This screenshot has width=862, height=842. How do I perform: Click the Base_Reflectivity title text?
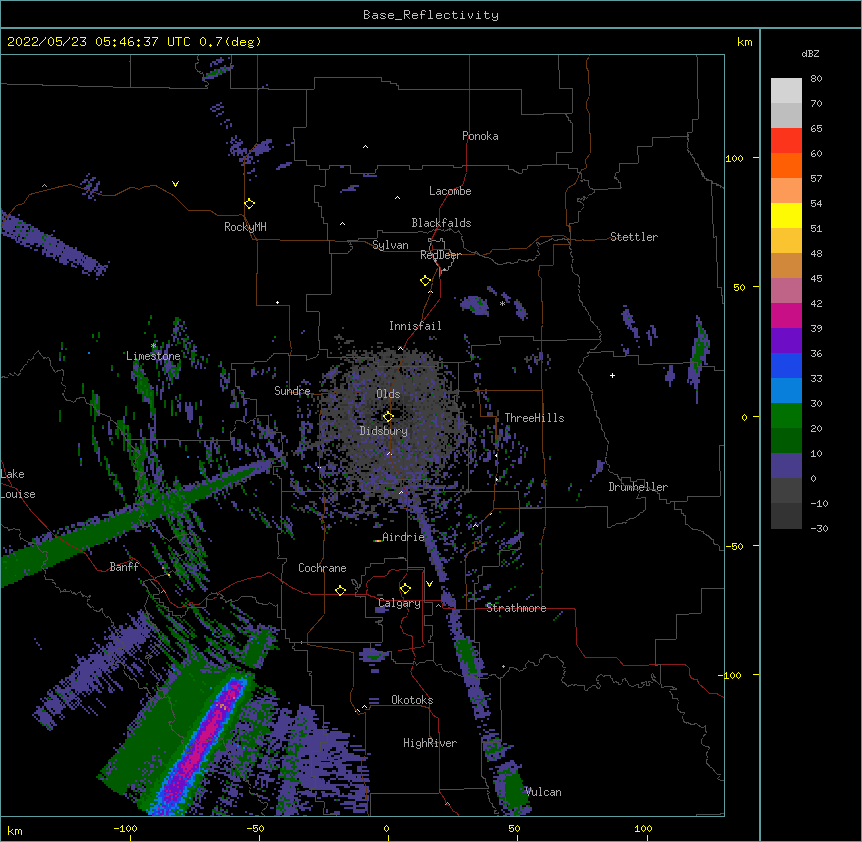coord(431,15)
